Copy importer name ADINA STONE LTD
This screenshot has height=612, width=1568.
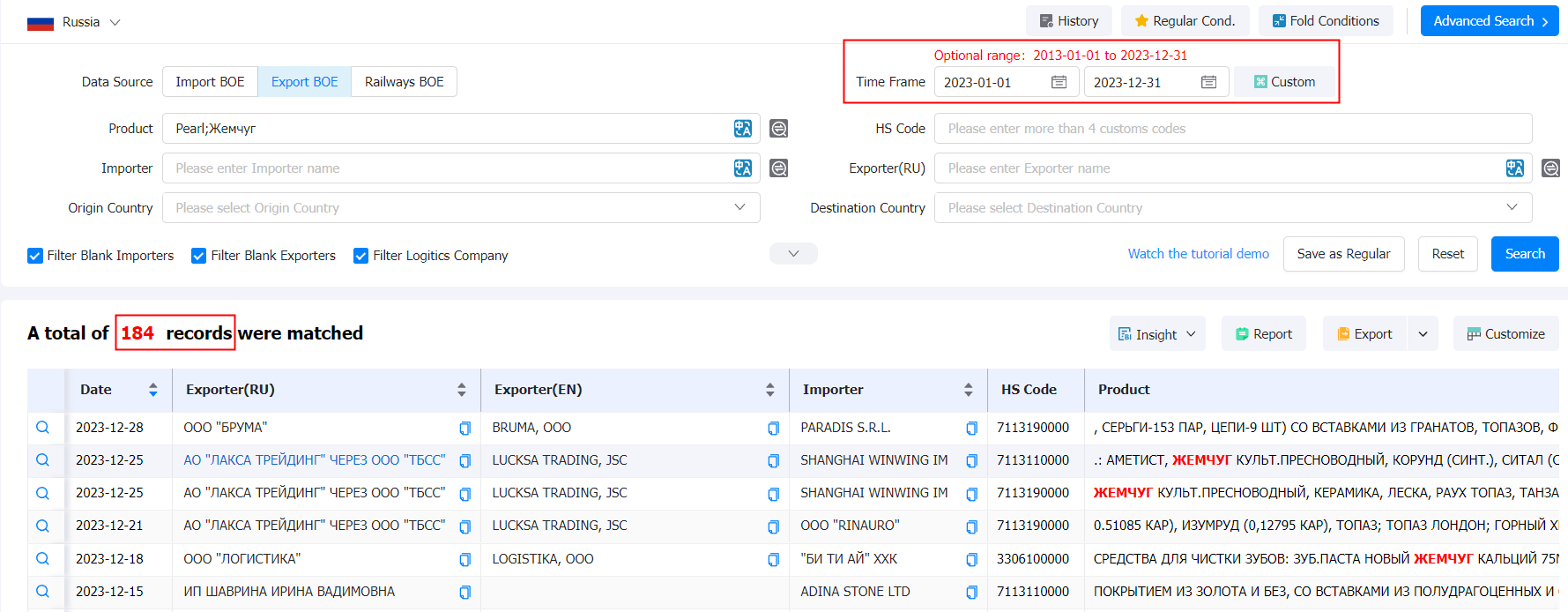point(971,593)
